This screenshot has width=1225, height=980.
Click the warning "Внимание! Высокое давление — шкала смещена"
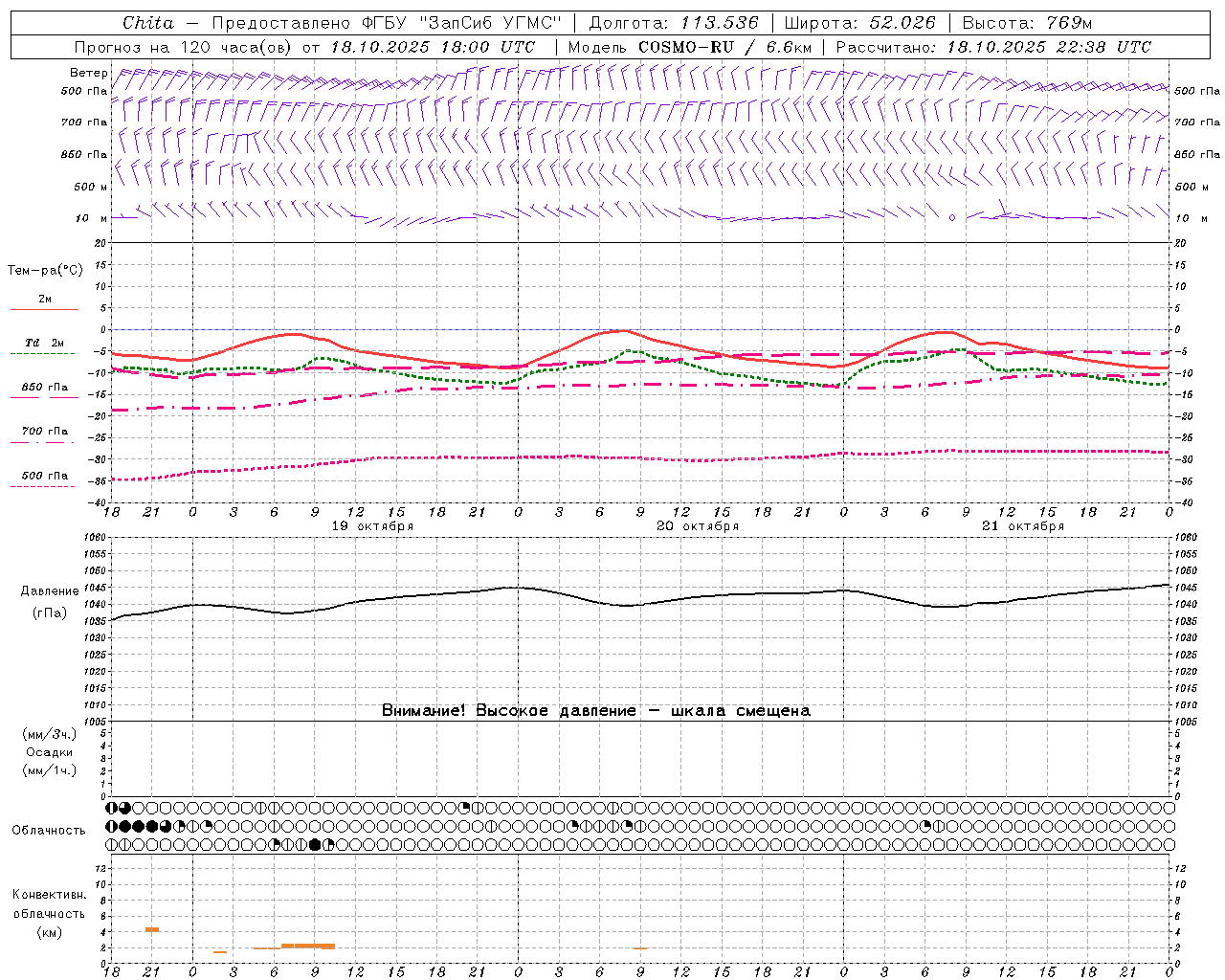(596, 711)
